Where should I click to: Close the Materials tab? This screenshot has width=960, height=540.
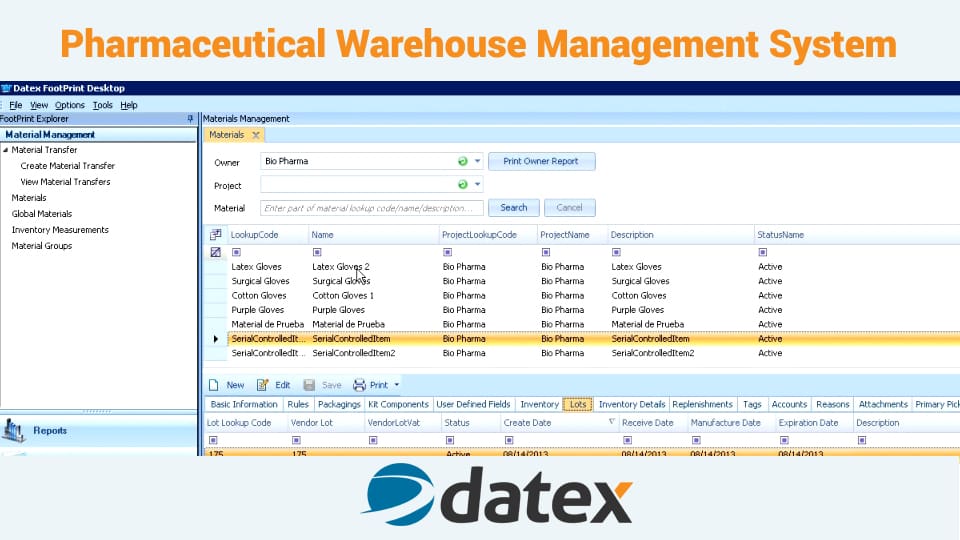(x=256, y=135)
